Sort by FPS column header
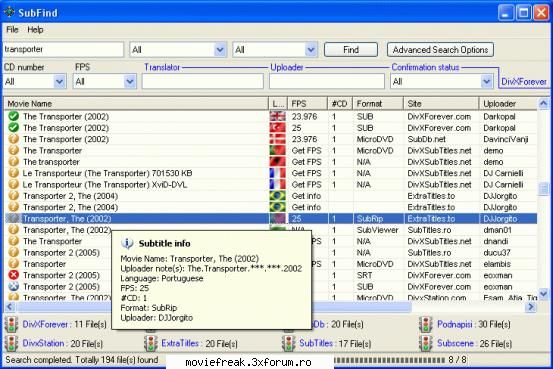The image size is (553, 369). pyautogui.click(x=308, y=104)
